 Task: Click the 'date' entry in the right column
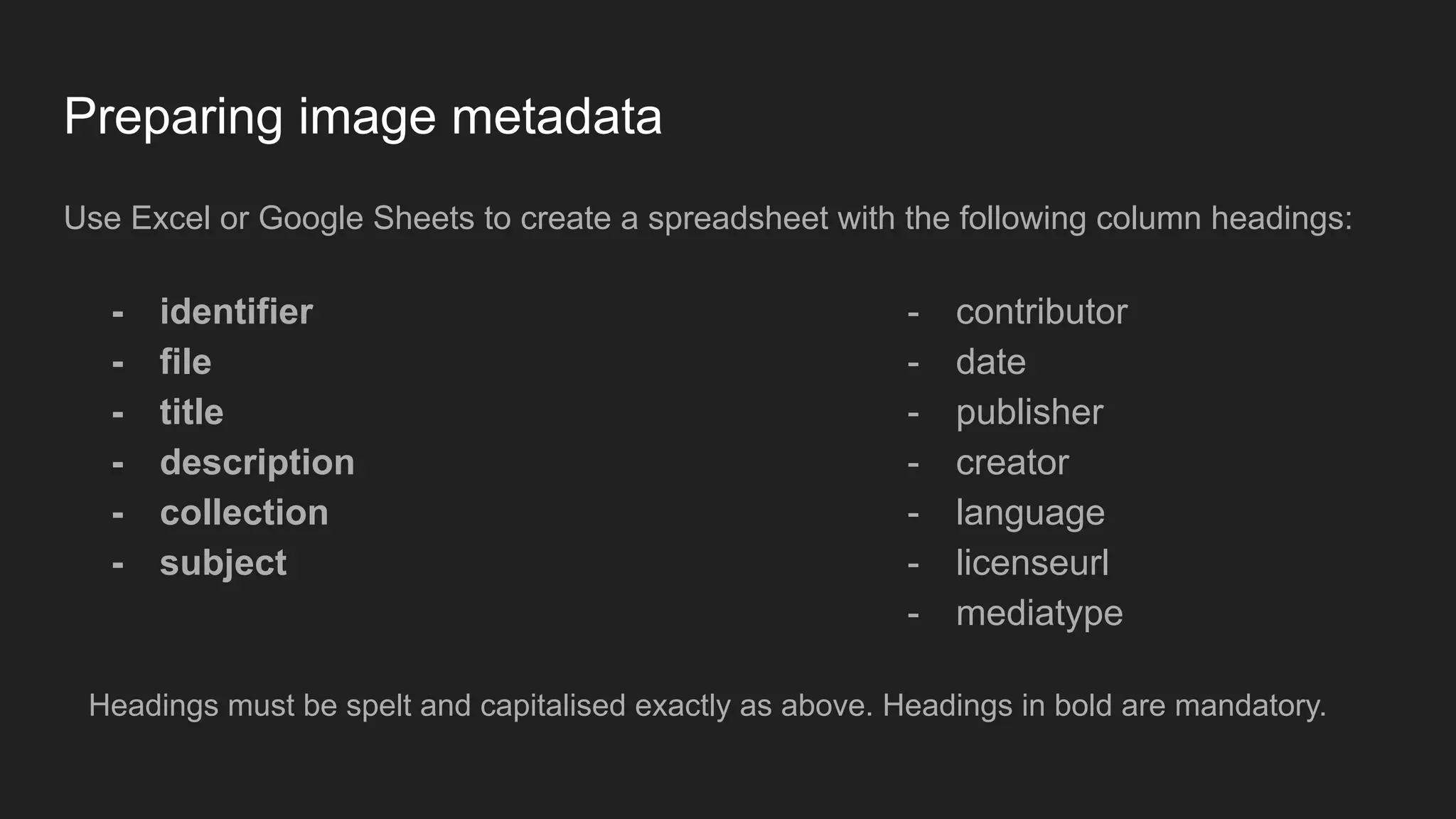pyautogui.click(x=990, y=363)
